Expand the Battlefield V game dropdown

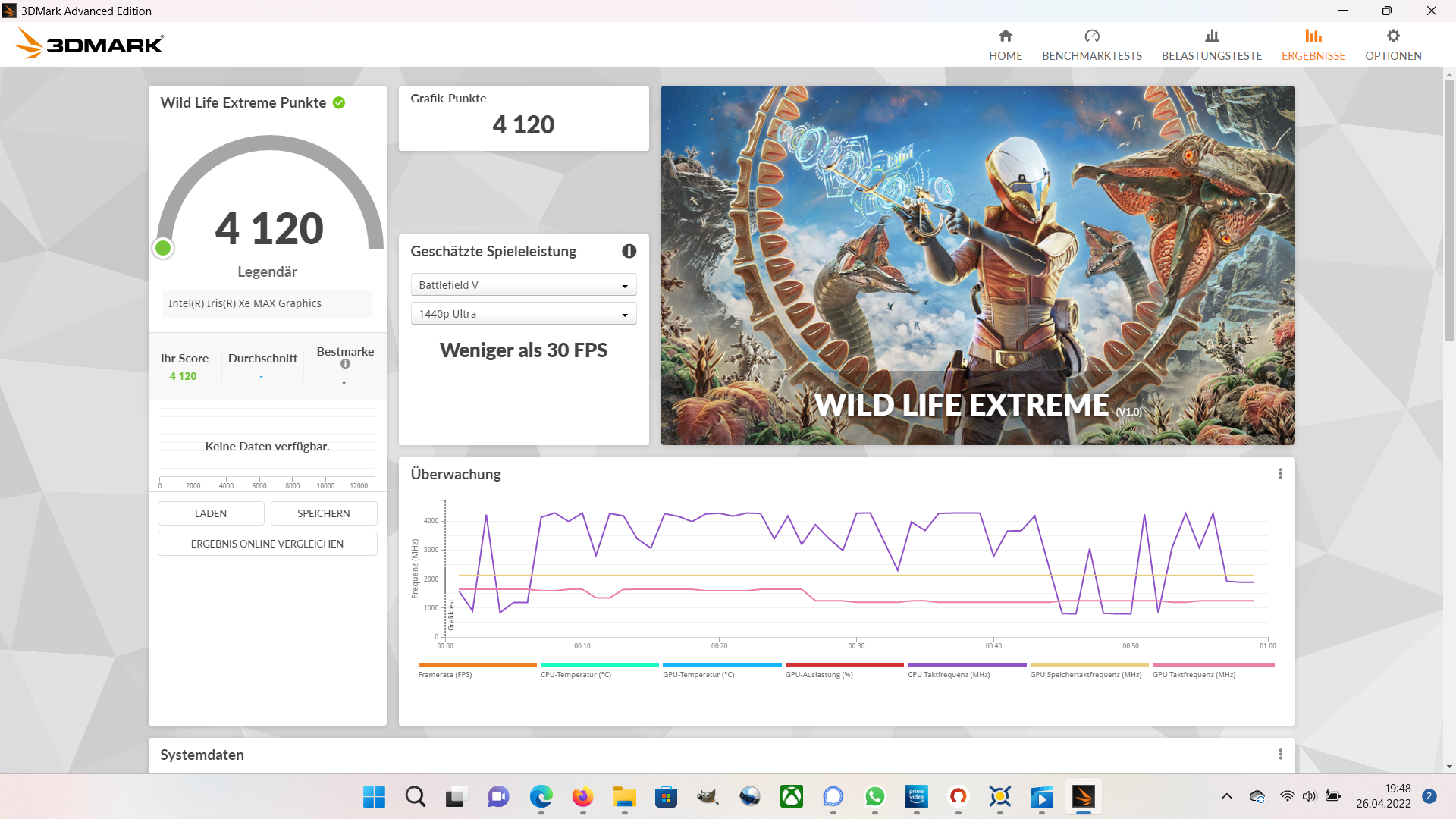(523, 285)
